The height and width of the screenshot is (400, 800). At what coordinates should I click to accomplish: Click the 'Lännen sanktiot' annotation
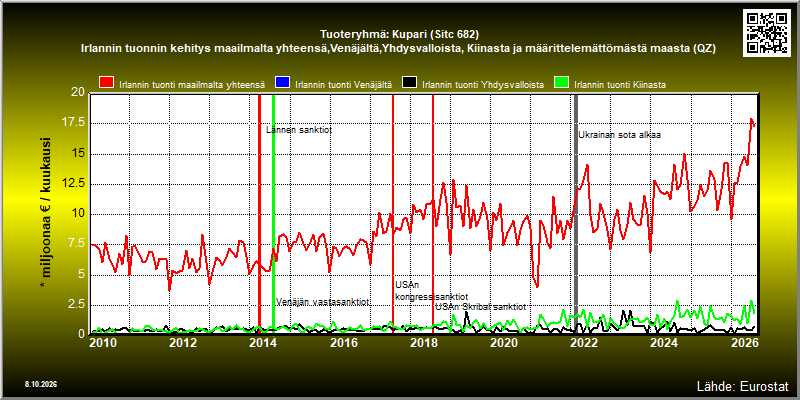point(299,130)
